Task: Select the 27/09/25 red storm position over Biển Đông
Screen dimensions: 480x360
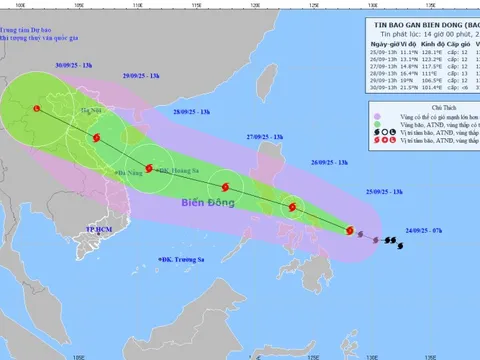Action: pyautogui.click(x=225, y=187)
